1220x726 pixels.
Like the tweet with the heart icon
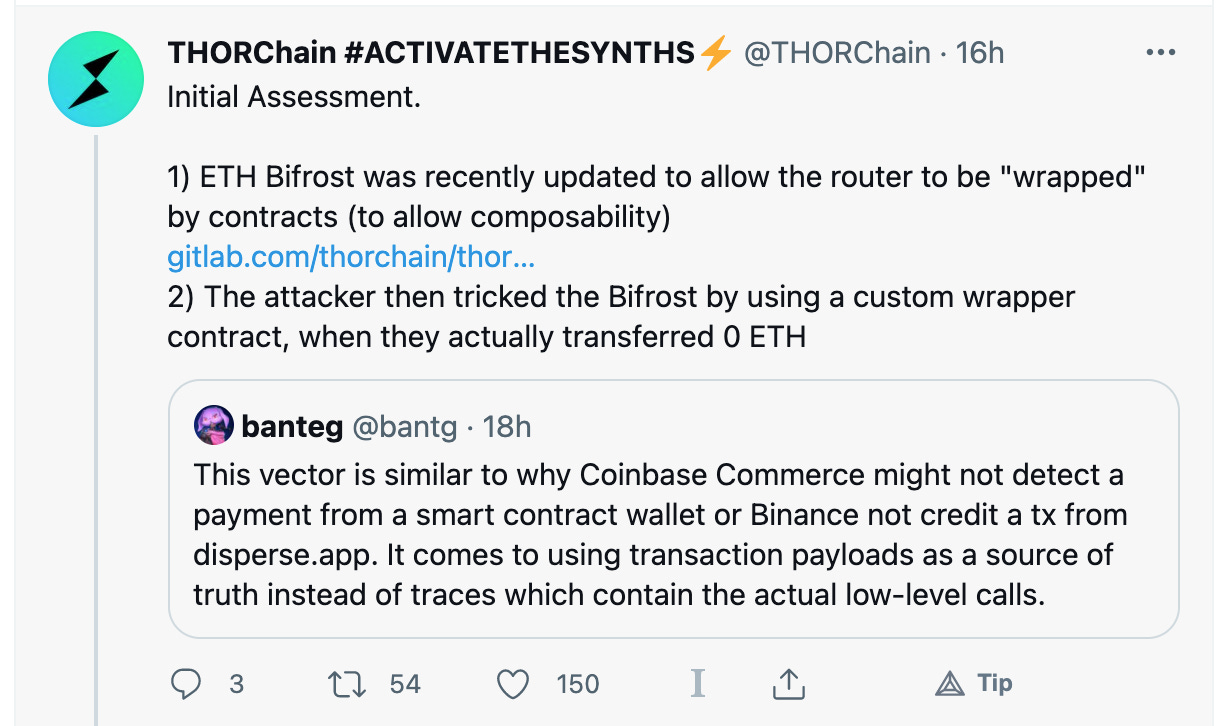coord(513,684)
